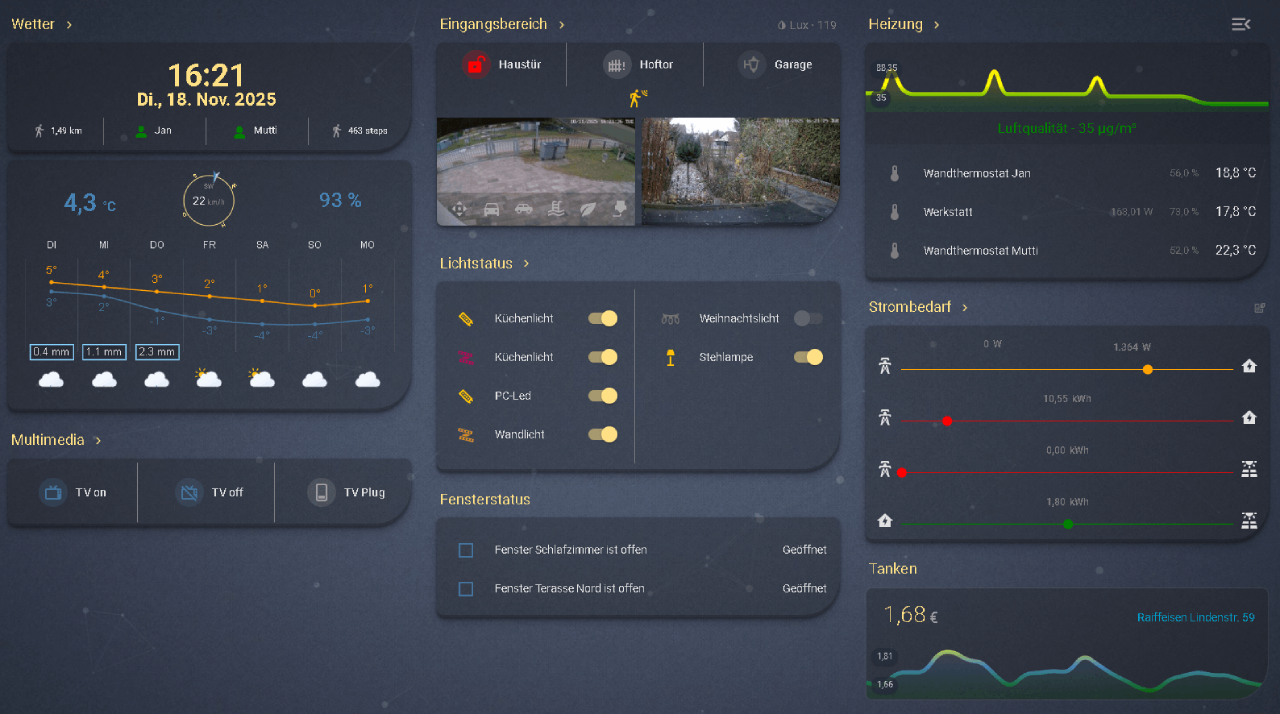Click the Fensterstatus heading

click(x=485, y=500)
